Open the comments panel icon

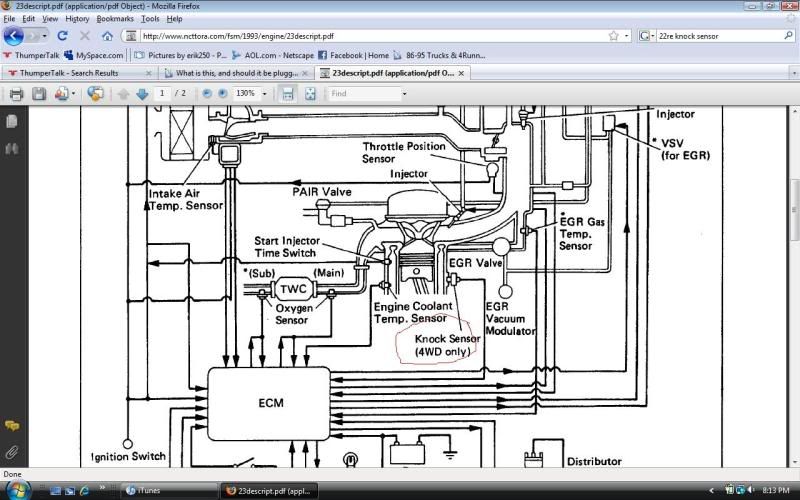(x=12, y=426)
